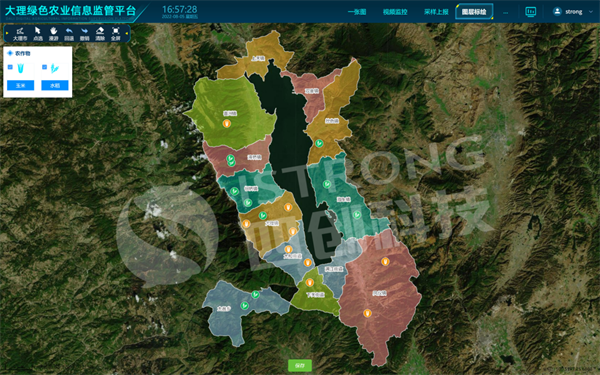Click the user avatar icon

point(557,11)
